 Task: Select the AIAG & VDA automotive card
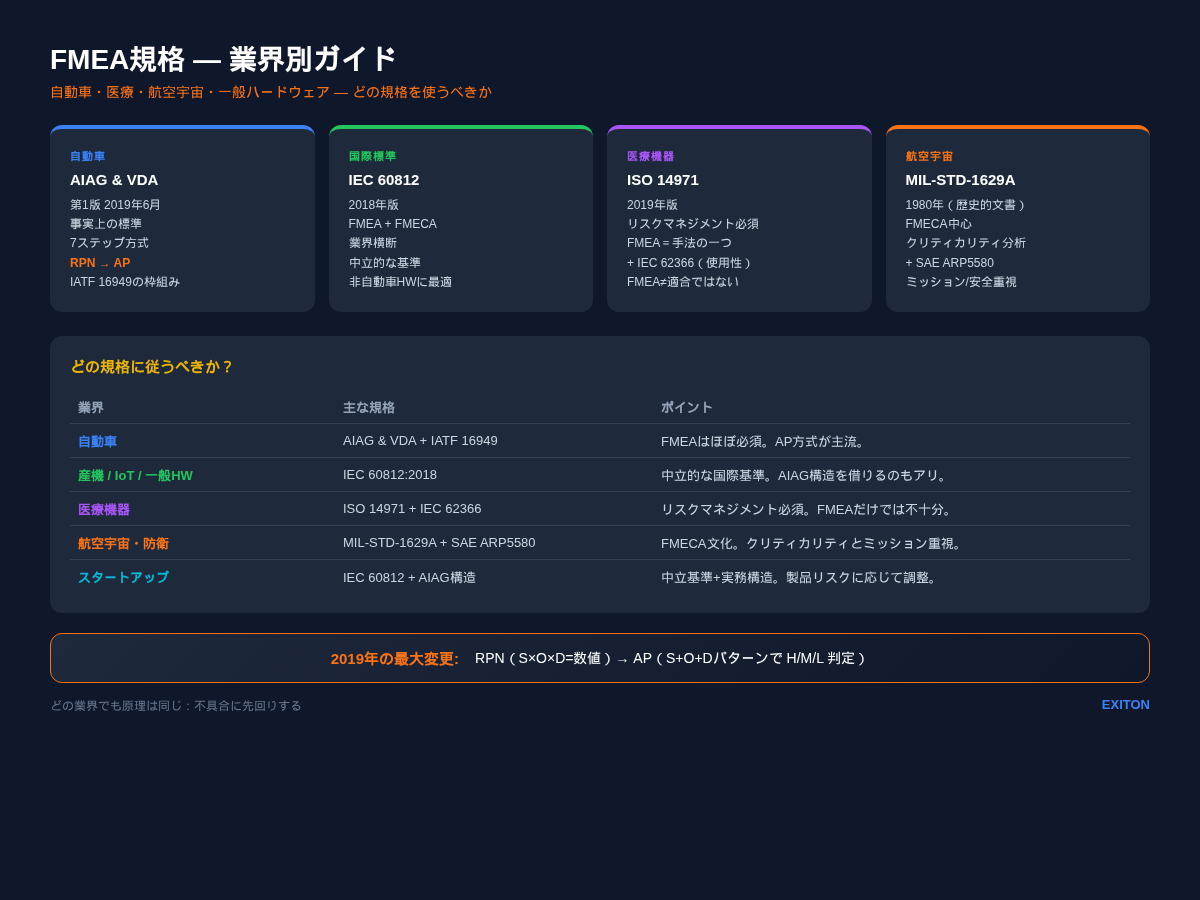(182, 218)
